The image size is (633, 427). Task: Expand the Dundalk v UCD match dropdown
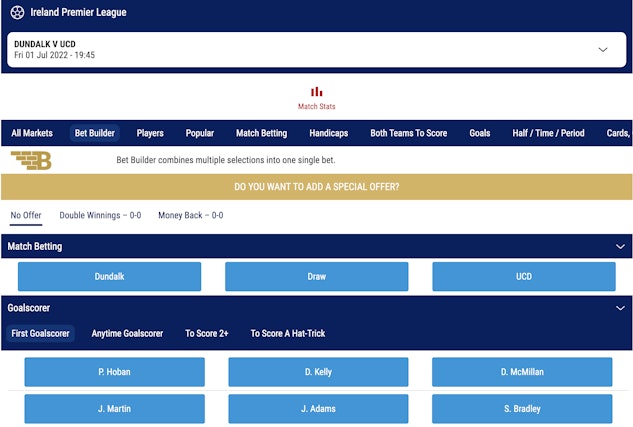[602, 50]
